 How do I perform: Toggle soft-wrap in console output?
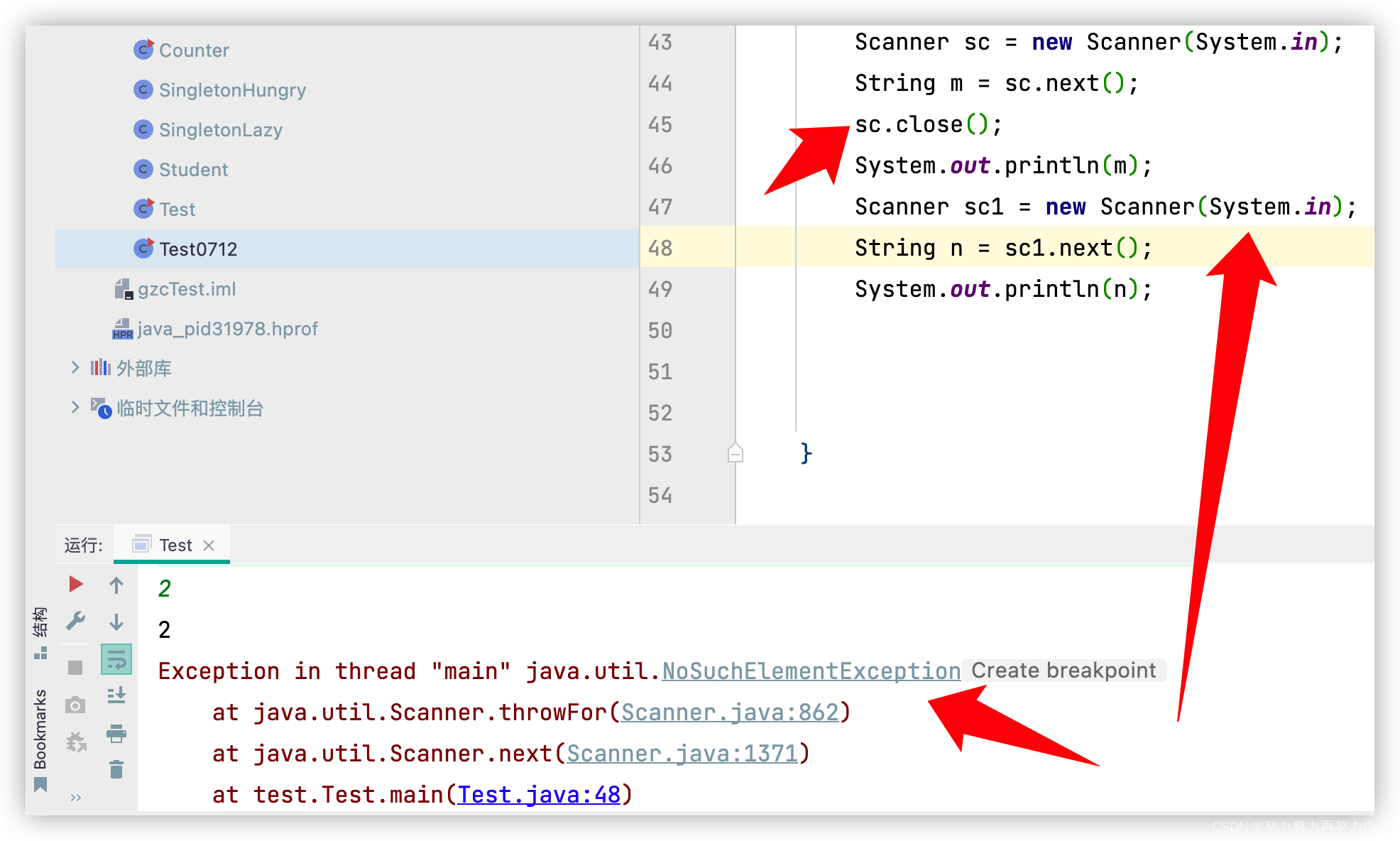pyautogui.click(x=116, y=660)
